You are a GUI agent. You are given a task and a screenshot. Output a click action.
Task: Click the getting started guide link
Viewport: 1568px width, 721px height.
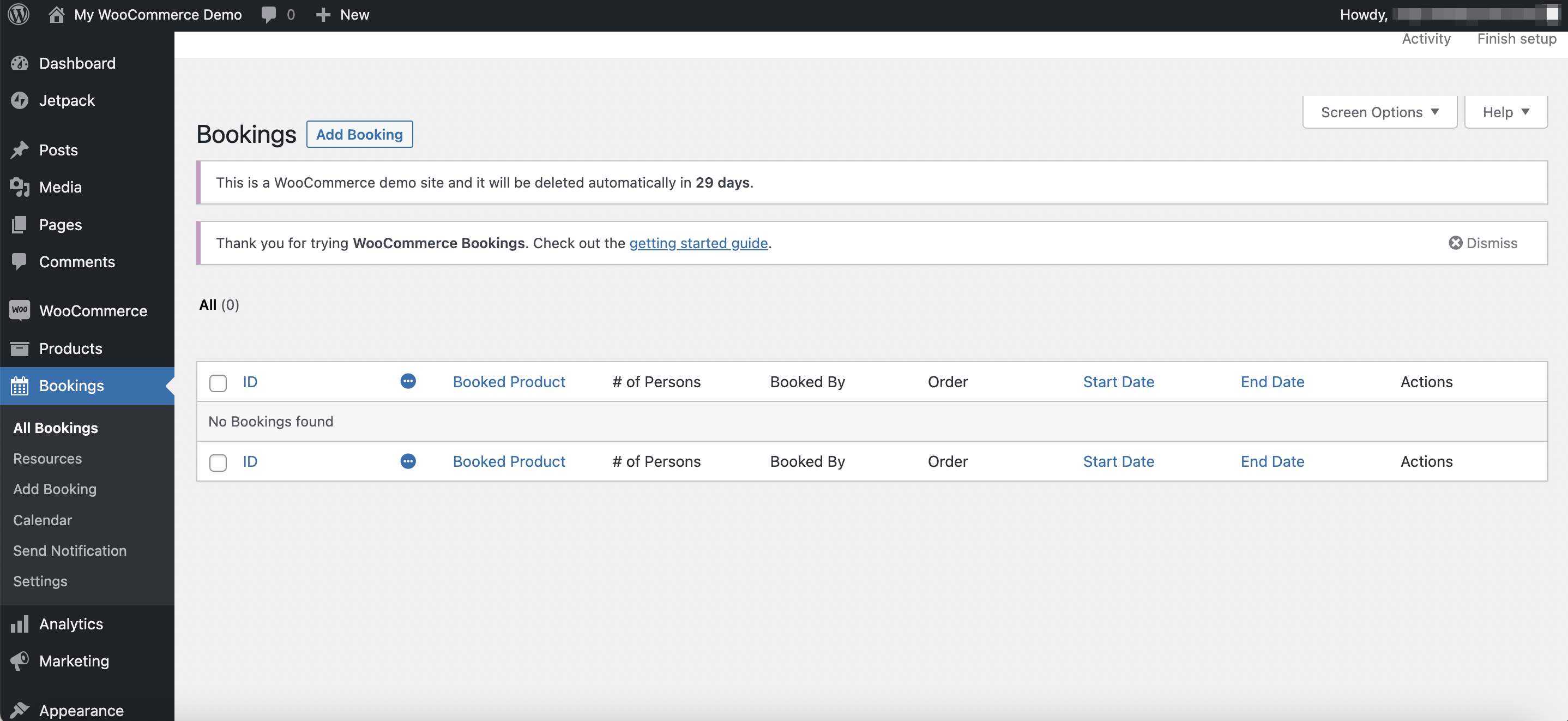pyautogui.click(x=698, y=242)
